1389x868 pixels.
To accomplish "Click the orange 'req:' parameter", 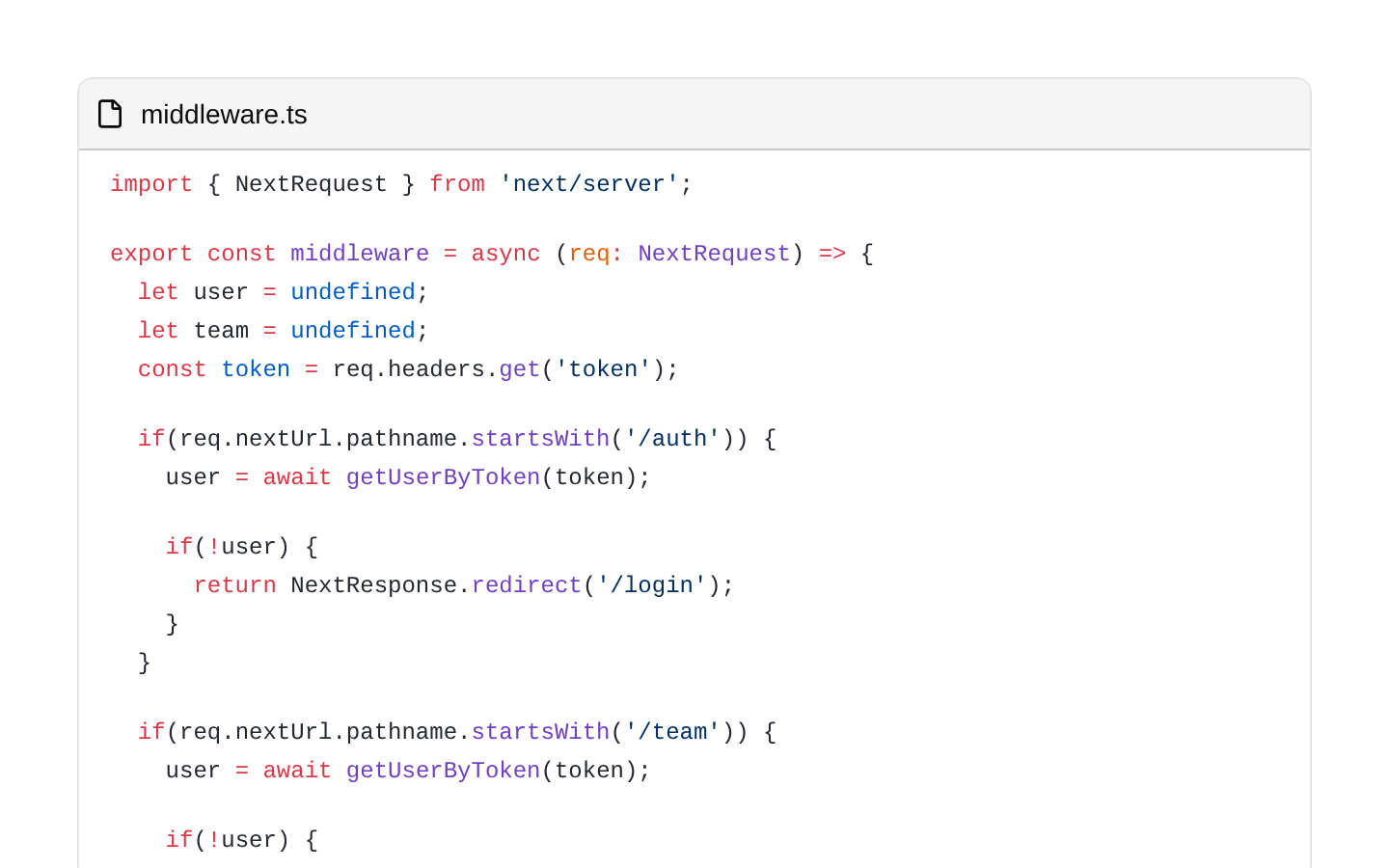I will click(x=596, y=254).
